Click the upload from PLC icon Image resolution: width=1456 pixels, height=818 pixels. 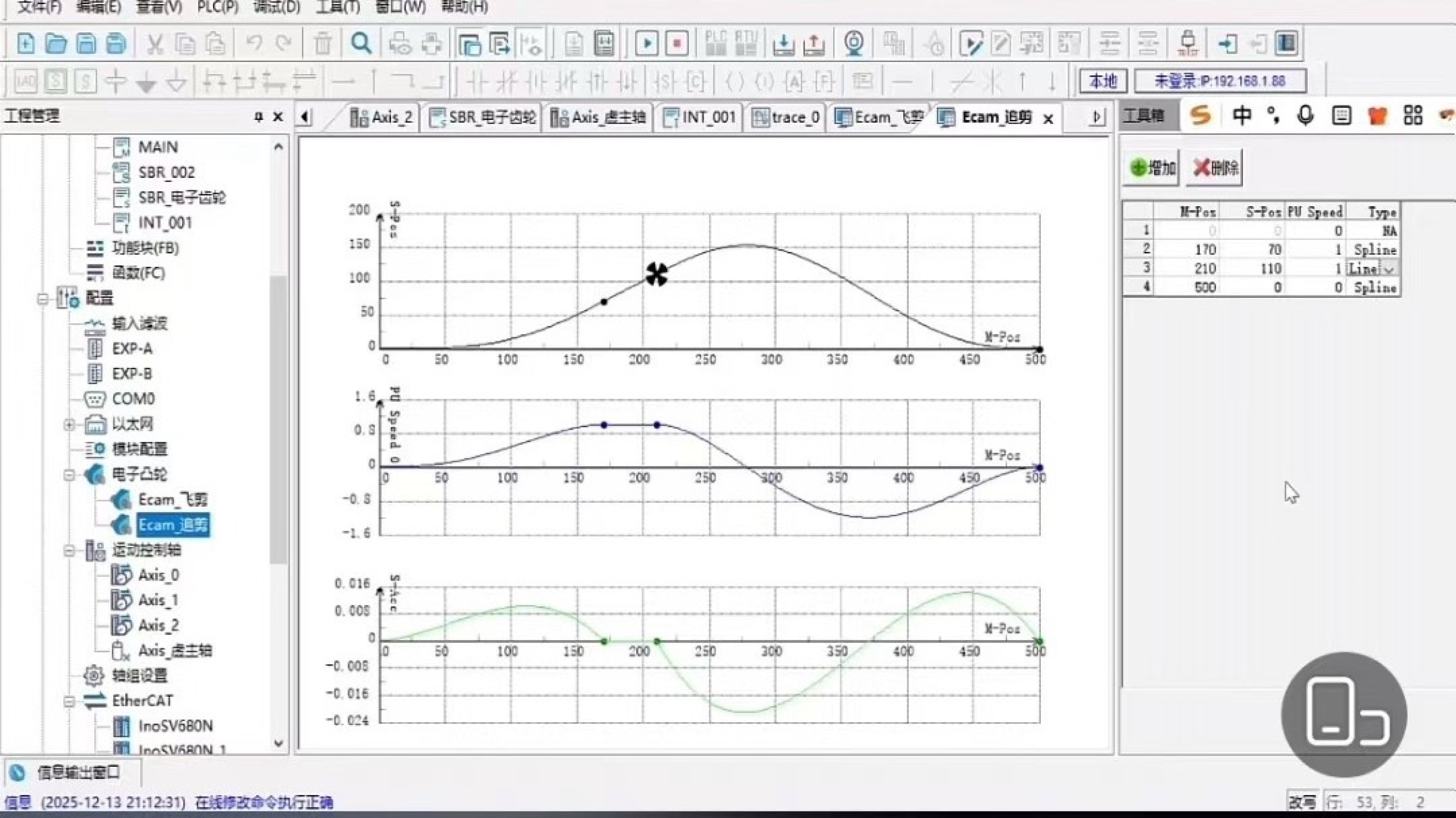(x=814, y=43)
